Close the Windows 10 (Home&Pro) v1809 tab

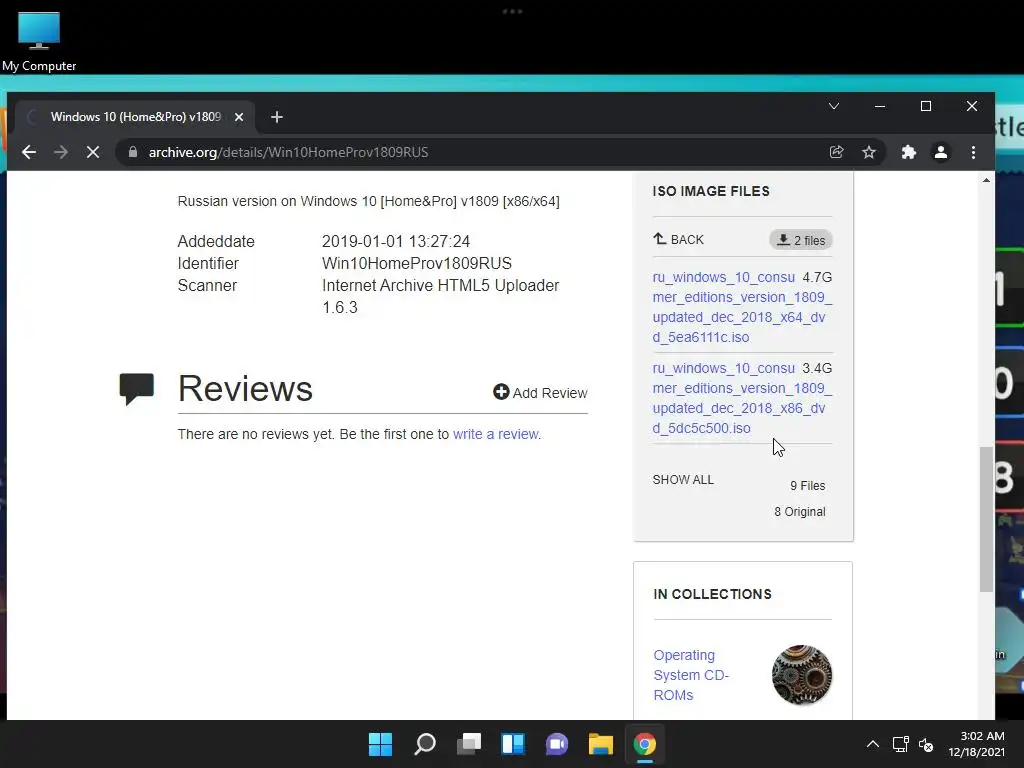pos(239,117)
